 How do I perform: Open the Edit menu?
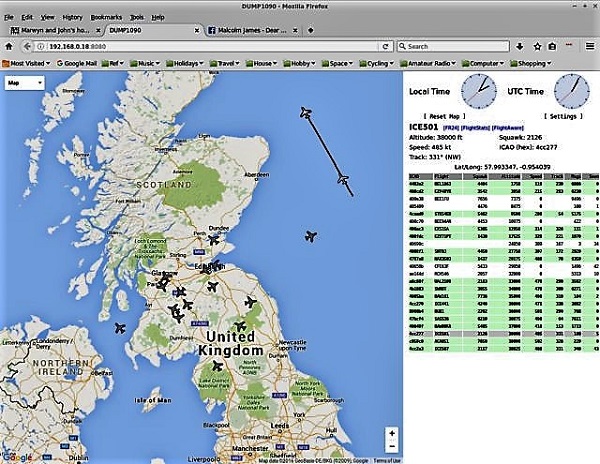[27, 17]
